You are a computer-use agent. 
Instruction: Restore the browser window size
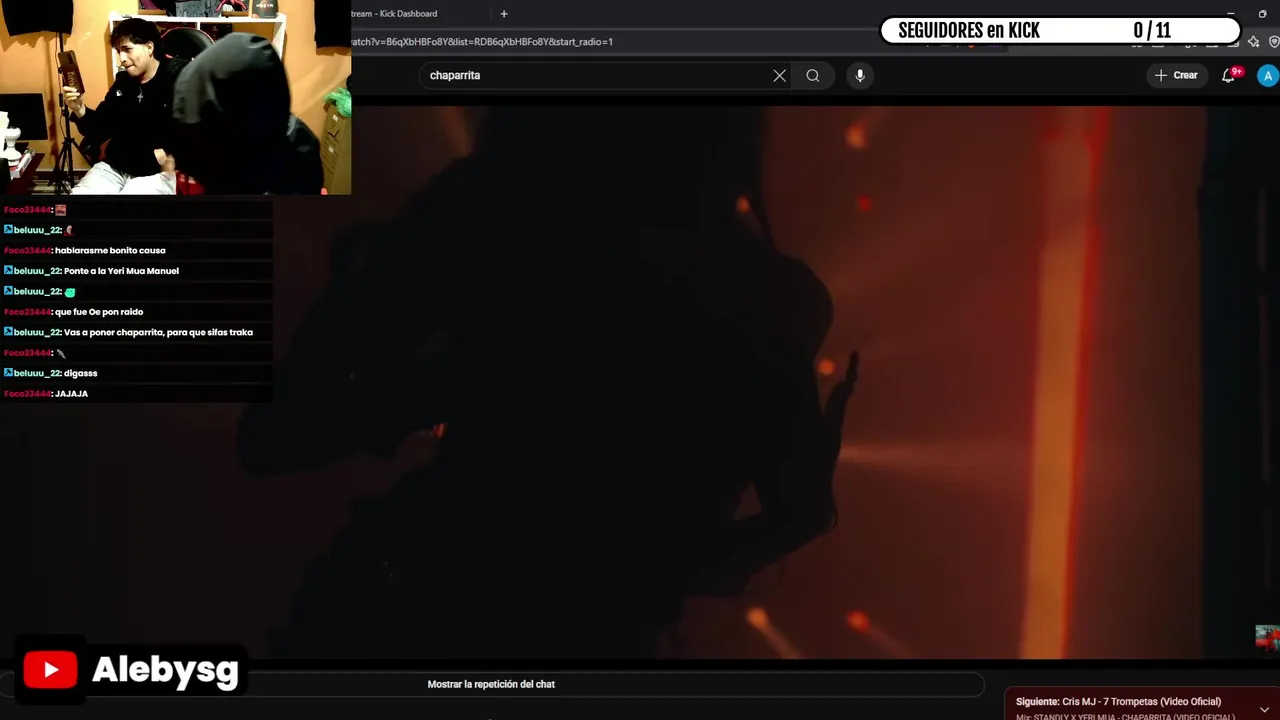(1262, 14)
